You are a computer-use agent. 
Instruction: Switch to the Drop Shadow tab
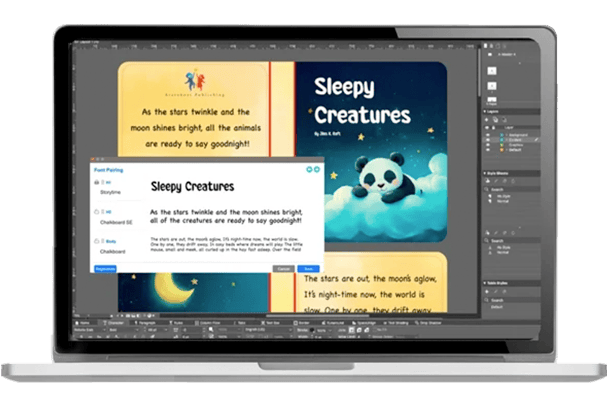click(427, 323)
